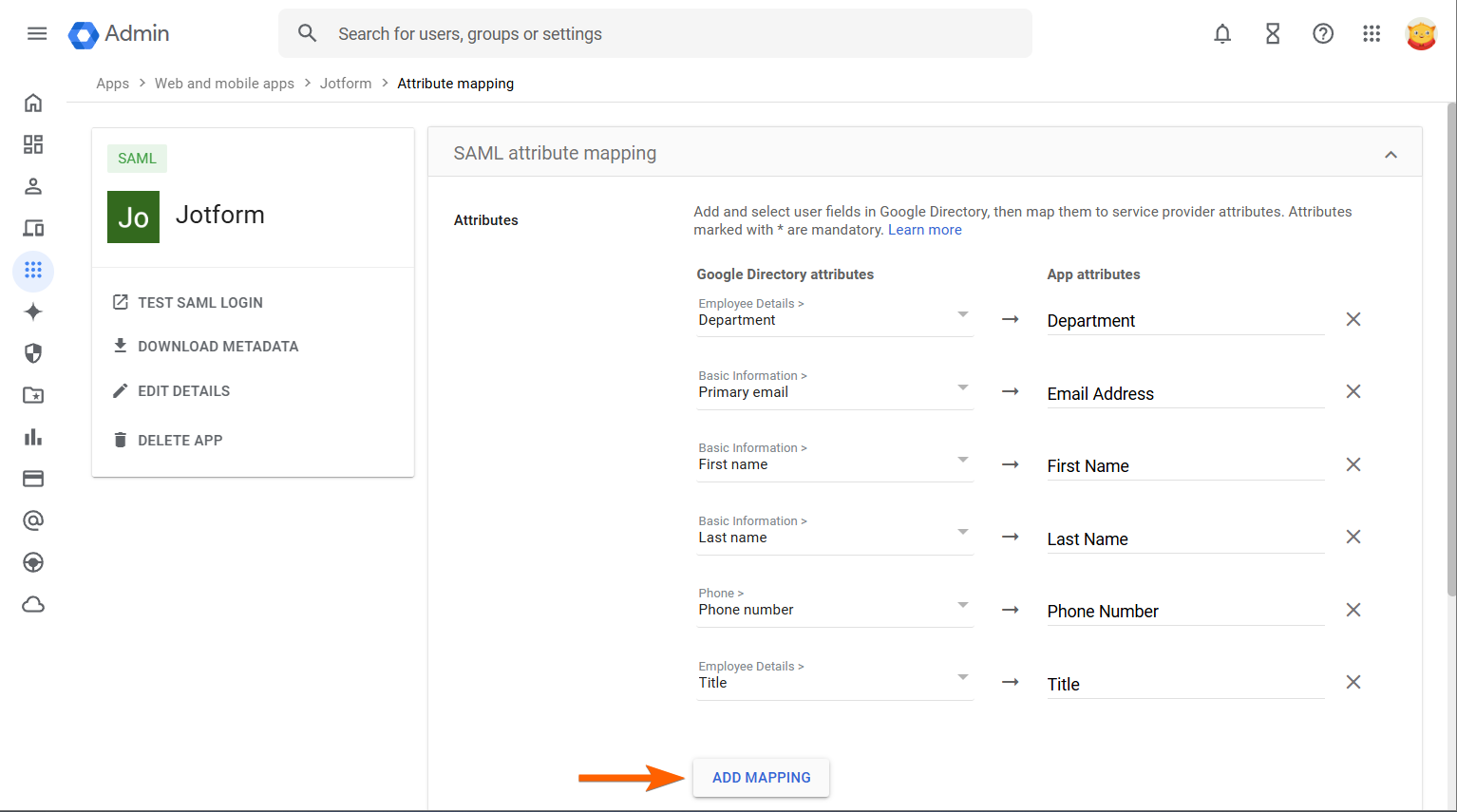
Task: Open the main hamburger menu
Action: click(37, 34)
